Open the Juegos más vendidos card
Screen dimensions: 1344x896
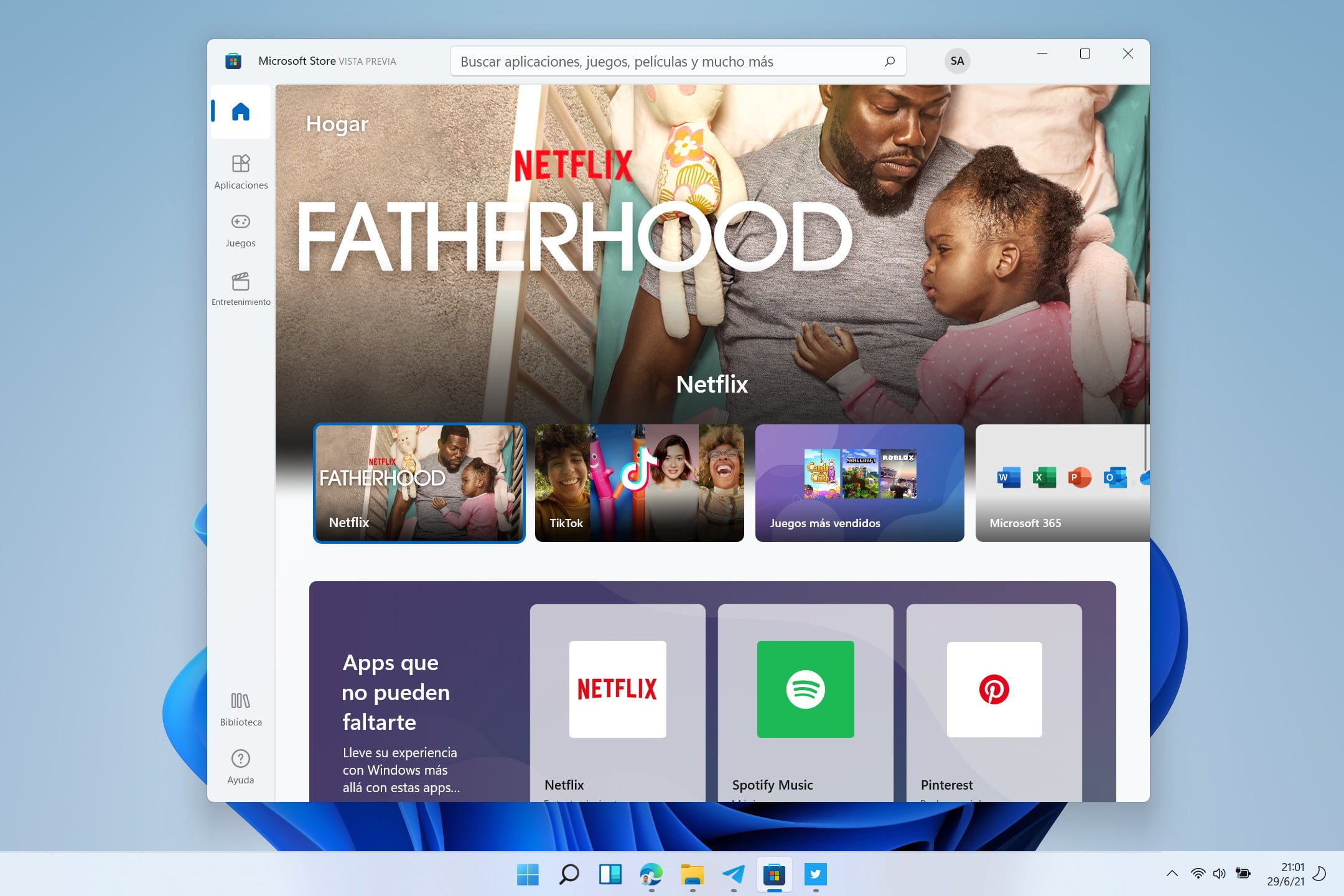859,483
